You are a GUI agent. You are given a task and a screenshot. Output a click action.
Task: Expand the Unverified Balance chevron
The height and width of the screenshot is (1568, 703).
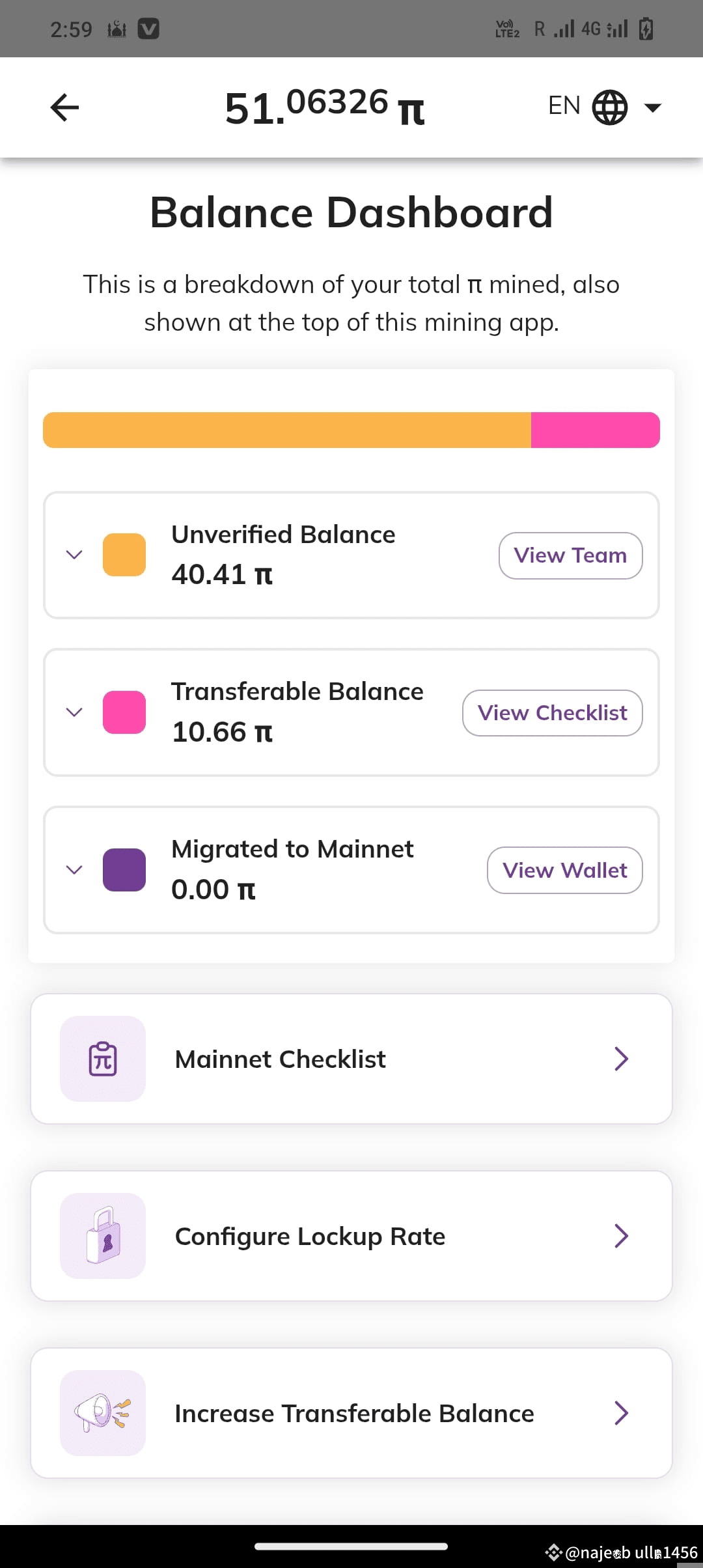pyautogui.click(x=74, y=555)
